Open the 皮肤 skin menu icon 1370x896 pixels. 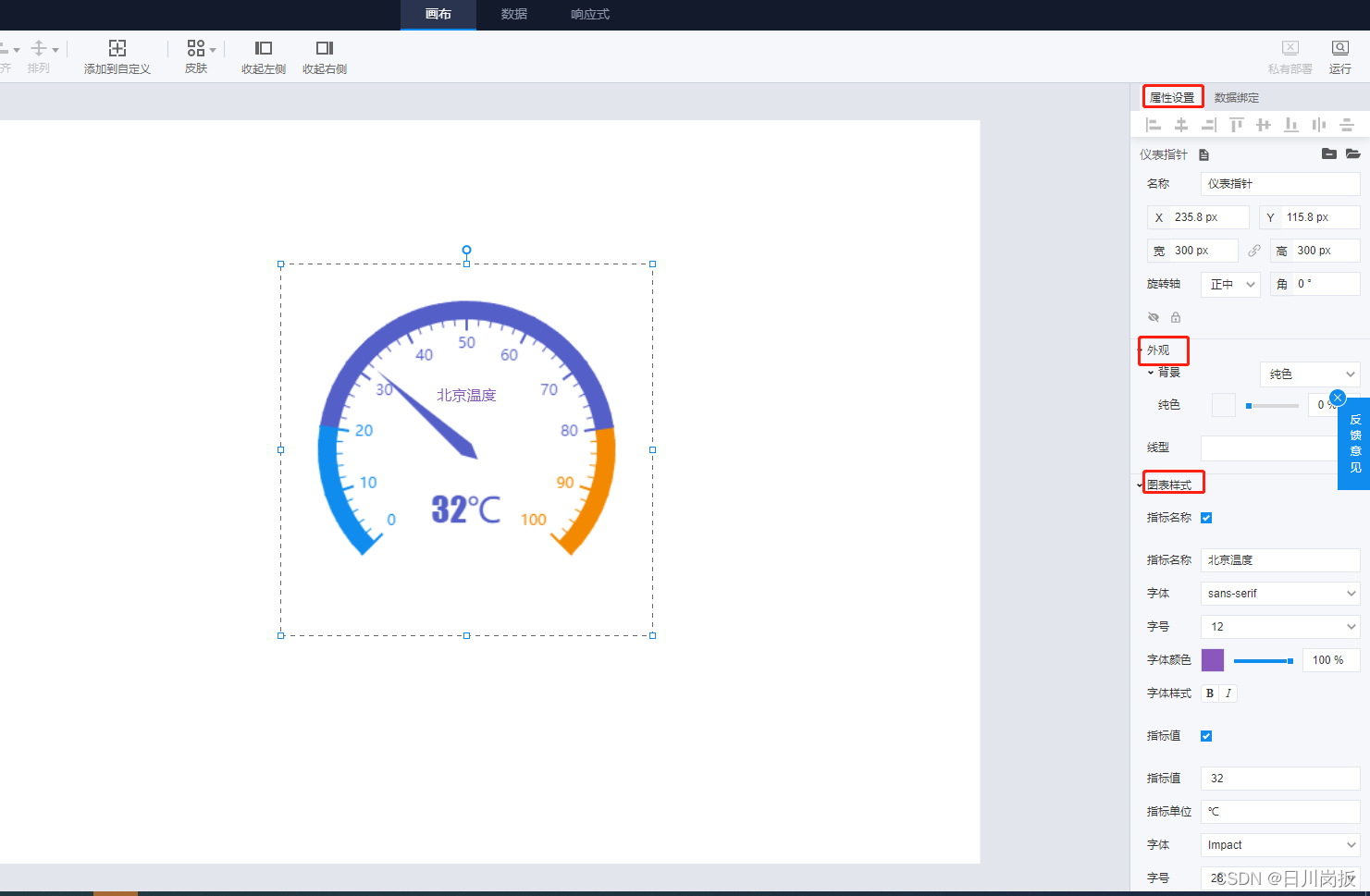[195, 48]
